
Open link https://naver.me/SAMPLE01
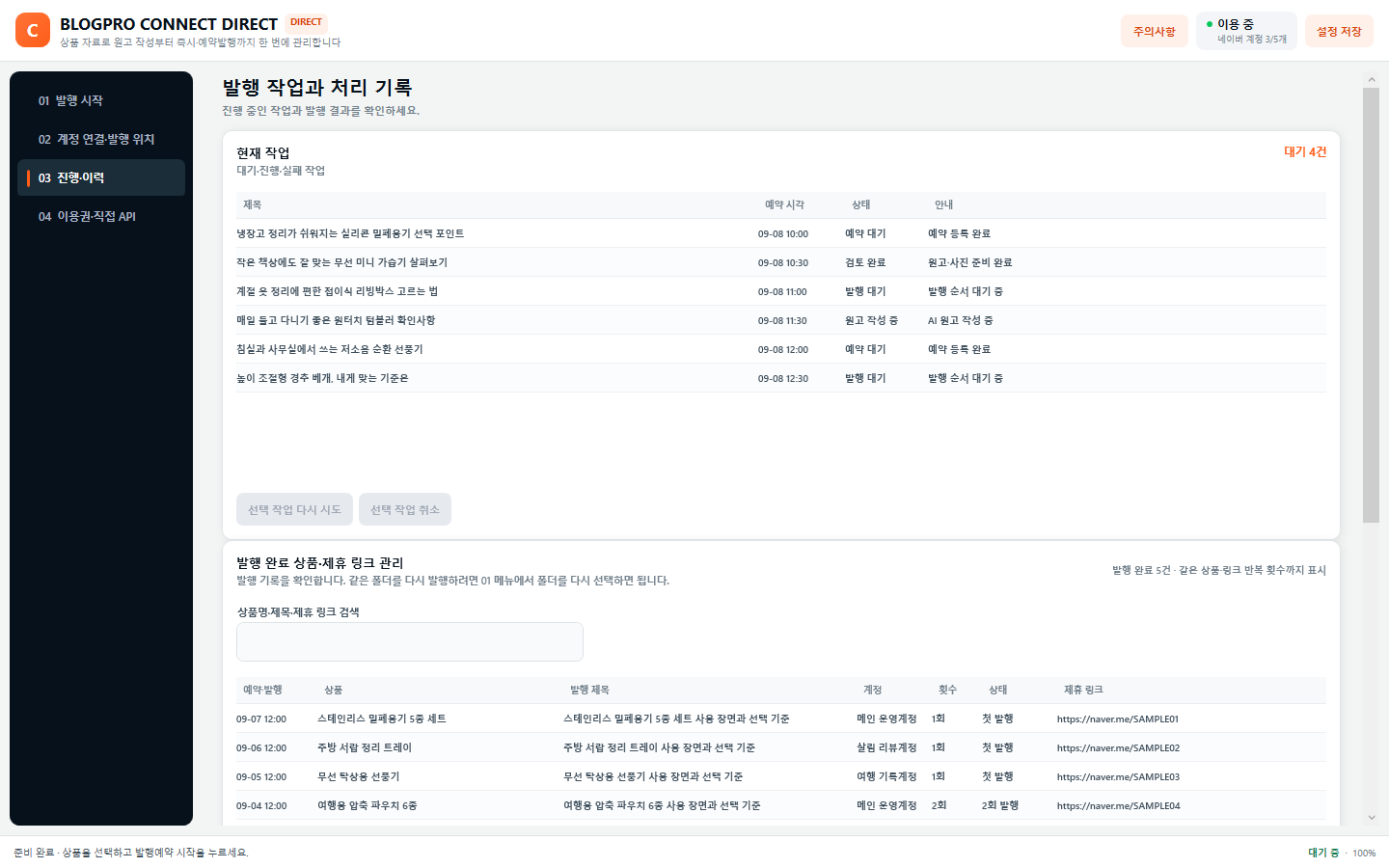click(1118, 719)
